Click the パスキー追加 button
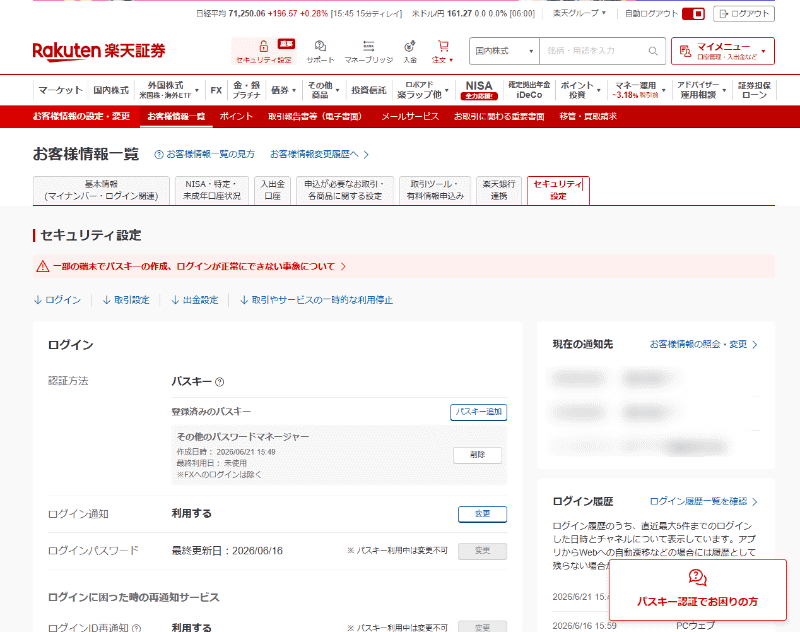This screenshot has height=632, width=800. 479,412
